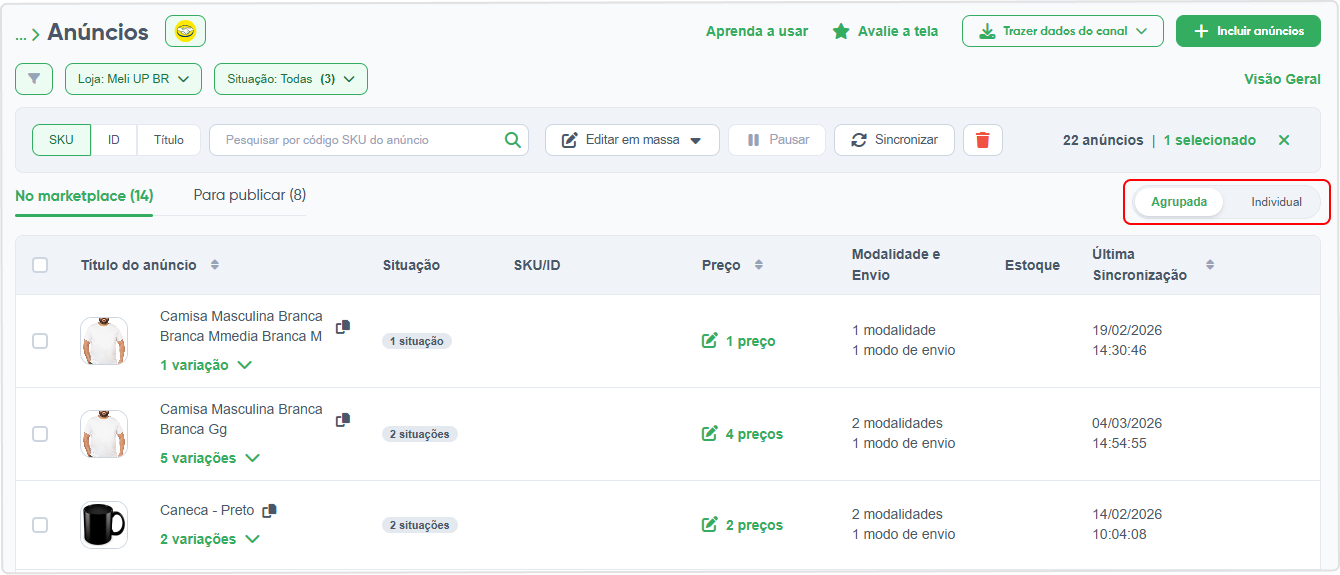The height and width of the screenshot is (575, 1340).
Task: Check the Caneca - Preto row
Action: (40, 525)
